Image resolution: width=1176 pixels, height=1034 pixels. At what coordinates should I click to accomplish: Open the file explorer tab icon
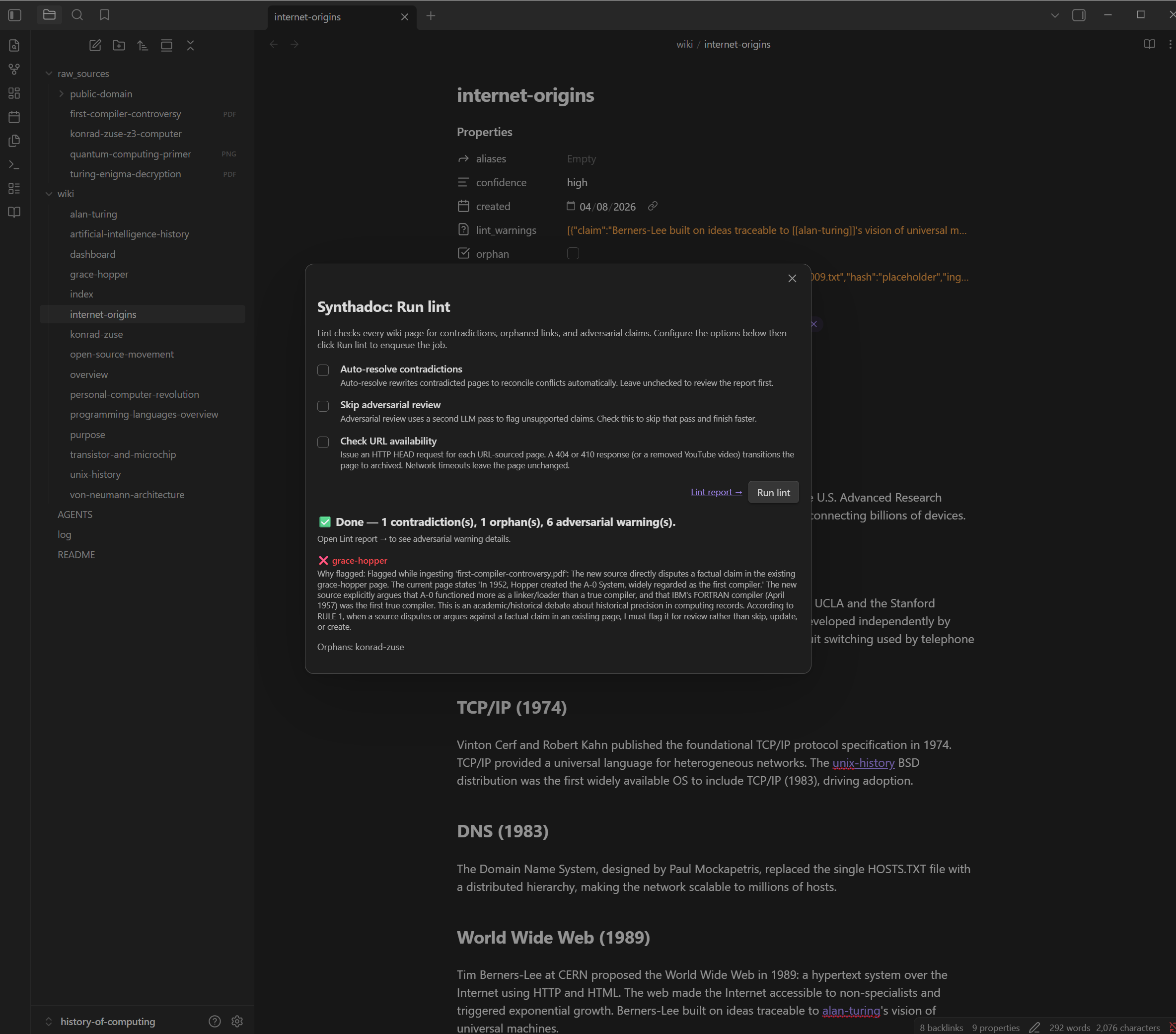[x=50, y=15]
